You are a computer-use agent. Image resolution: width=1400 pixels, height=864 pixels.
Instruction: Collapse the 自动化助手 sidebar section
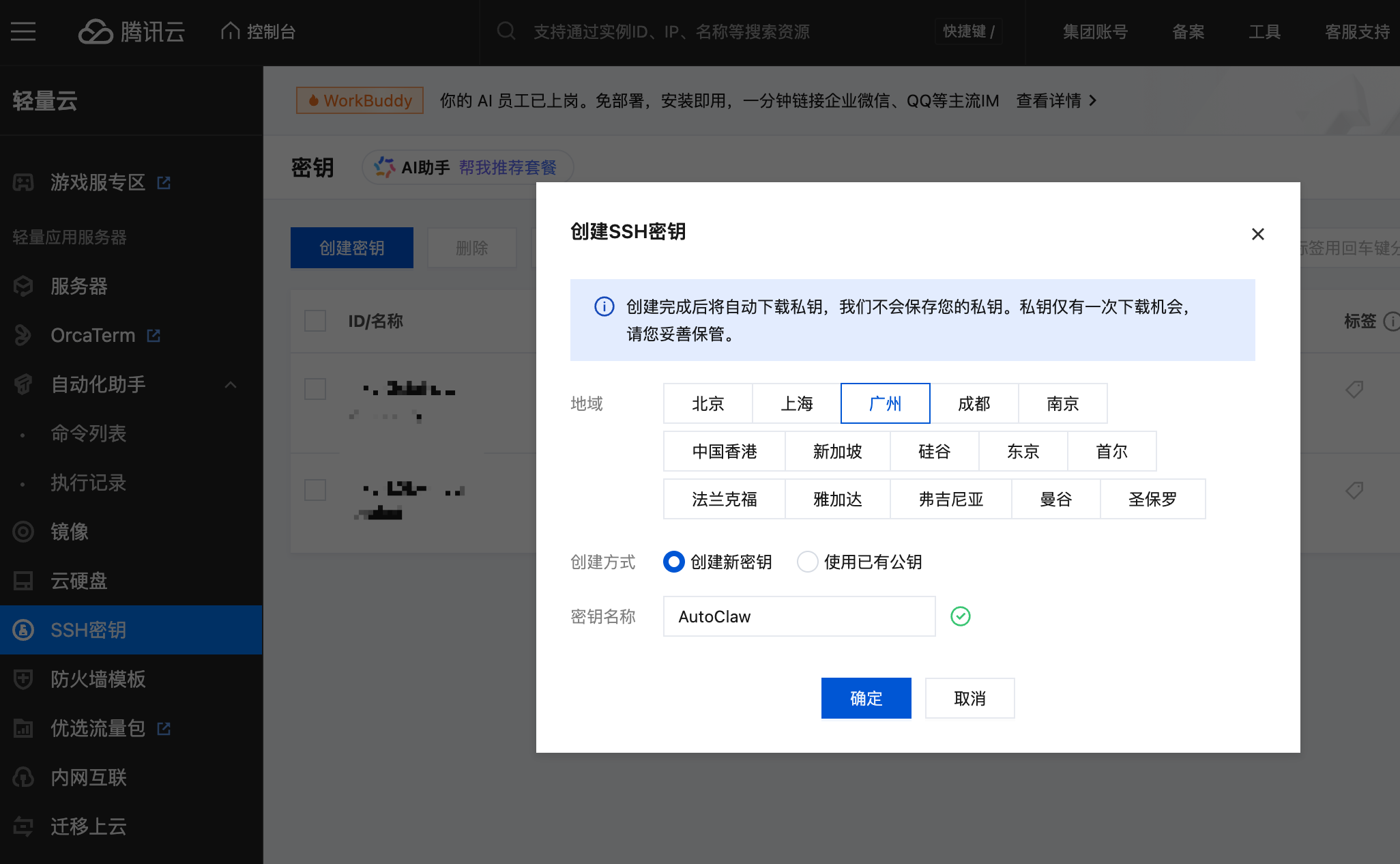231,385
